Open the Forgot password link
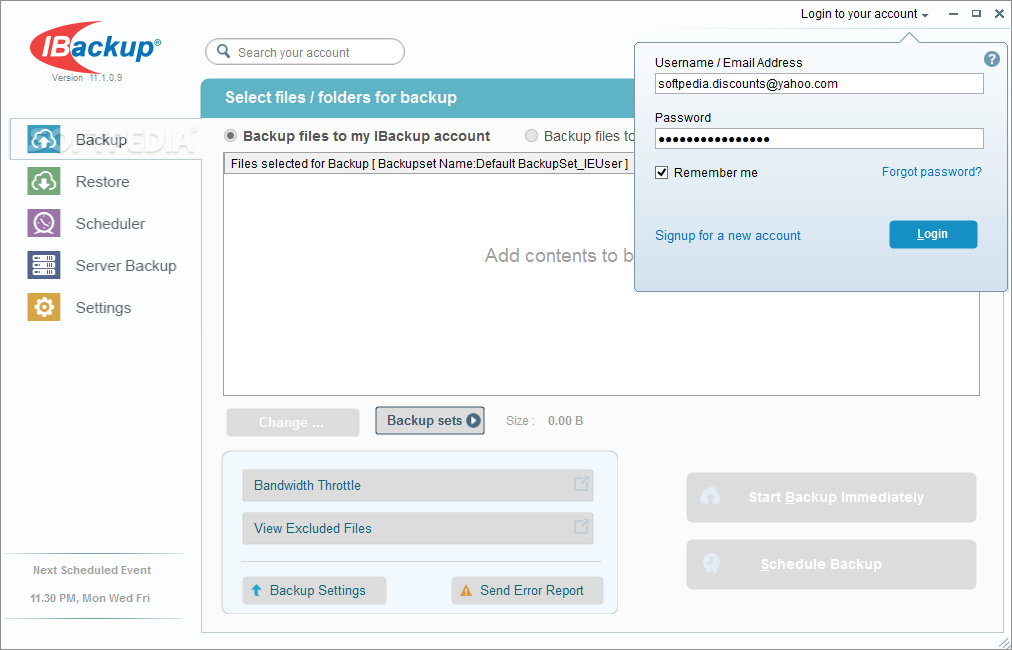The height and width of the screenshot is (650, 1012). coord(932,172)
